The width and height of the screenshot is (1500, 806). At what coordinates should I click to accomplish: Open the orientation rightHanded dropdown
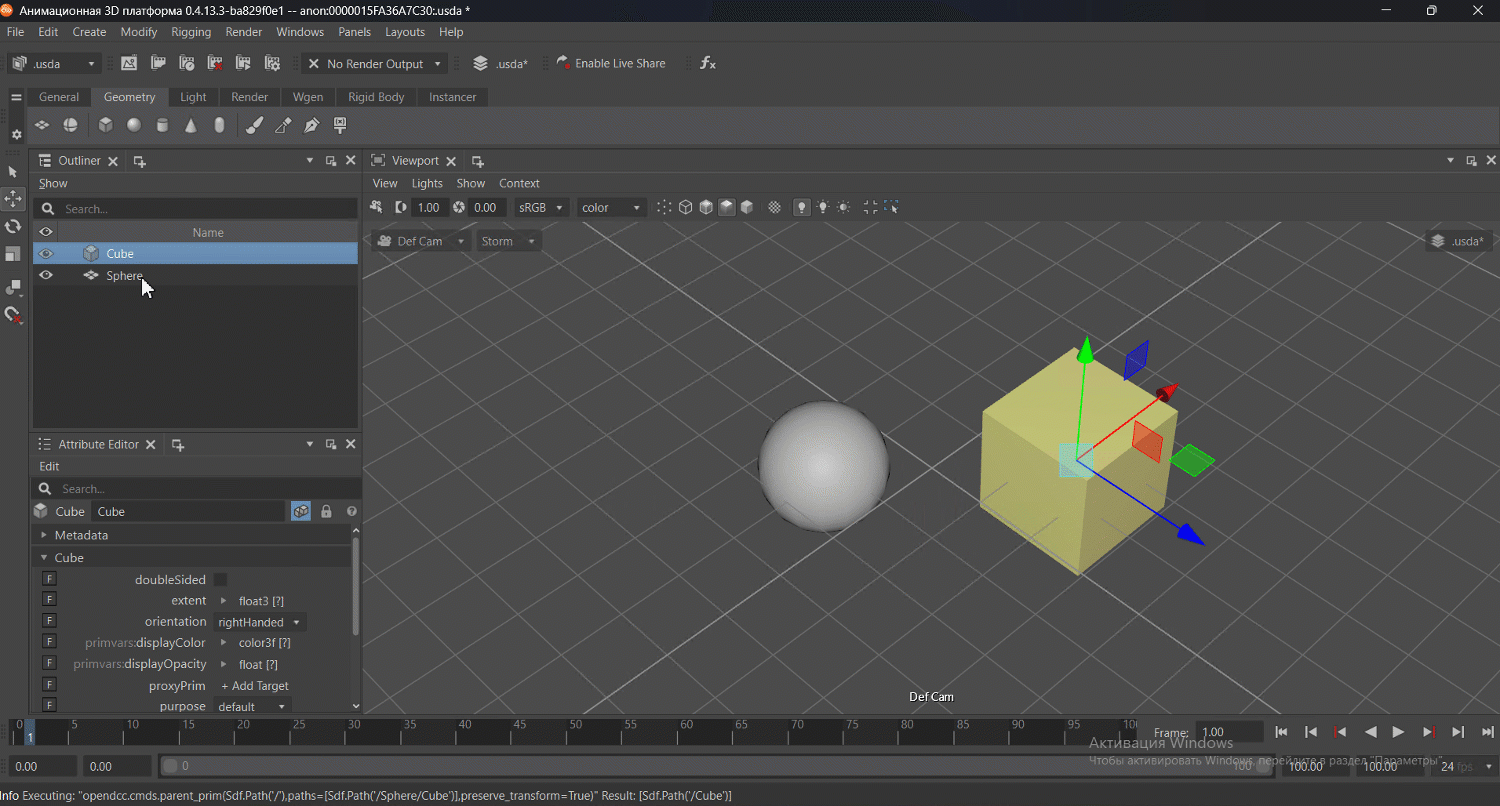pos(260,622)
